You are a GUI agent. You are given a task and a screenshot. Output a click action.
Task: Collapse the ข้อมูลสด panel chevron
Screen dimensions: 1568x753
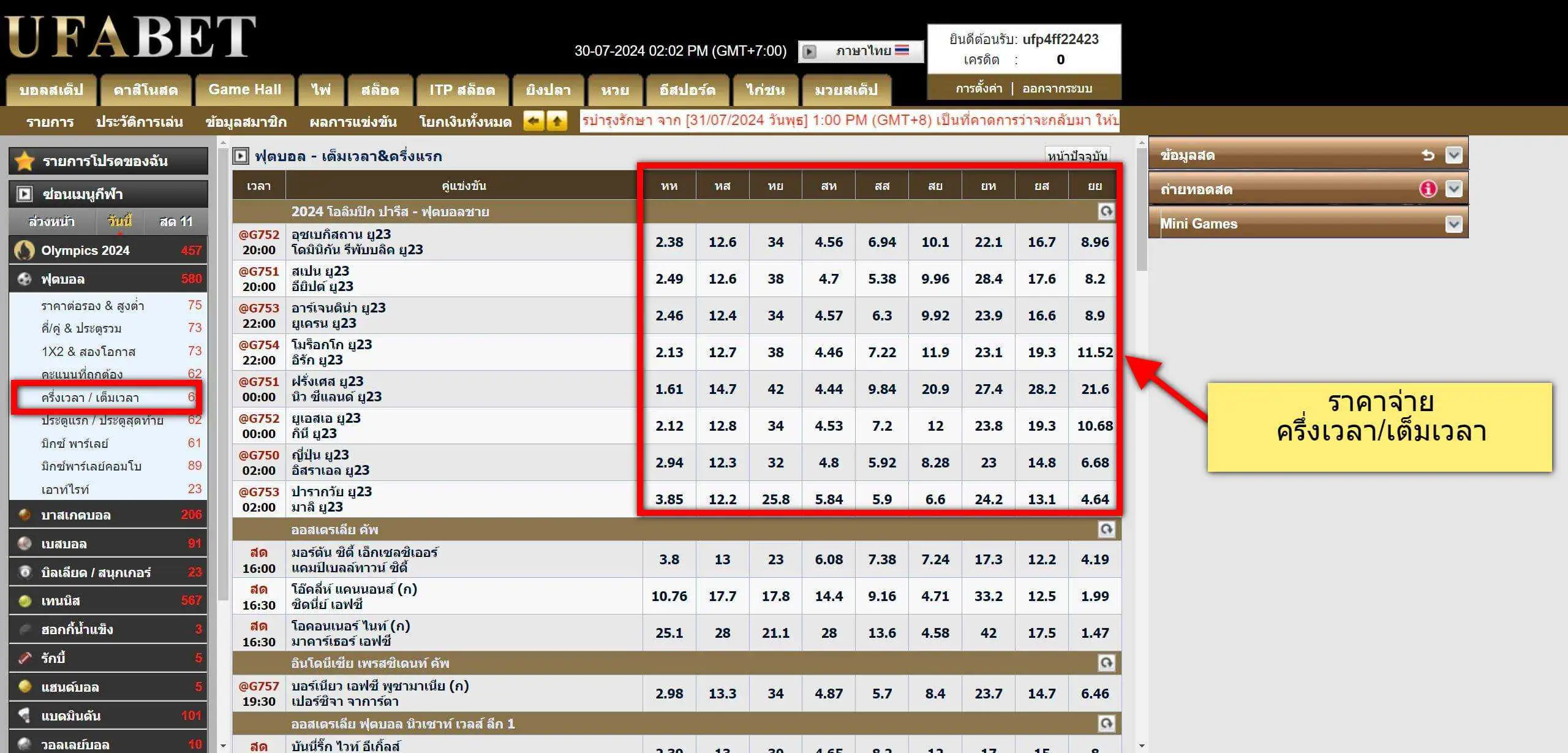point(1454,155)
